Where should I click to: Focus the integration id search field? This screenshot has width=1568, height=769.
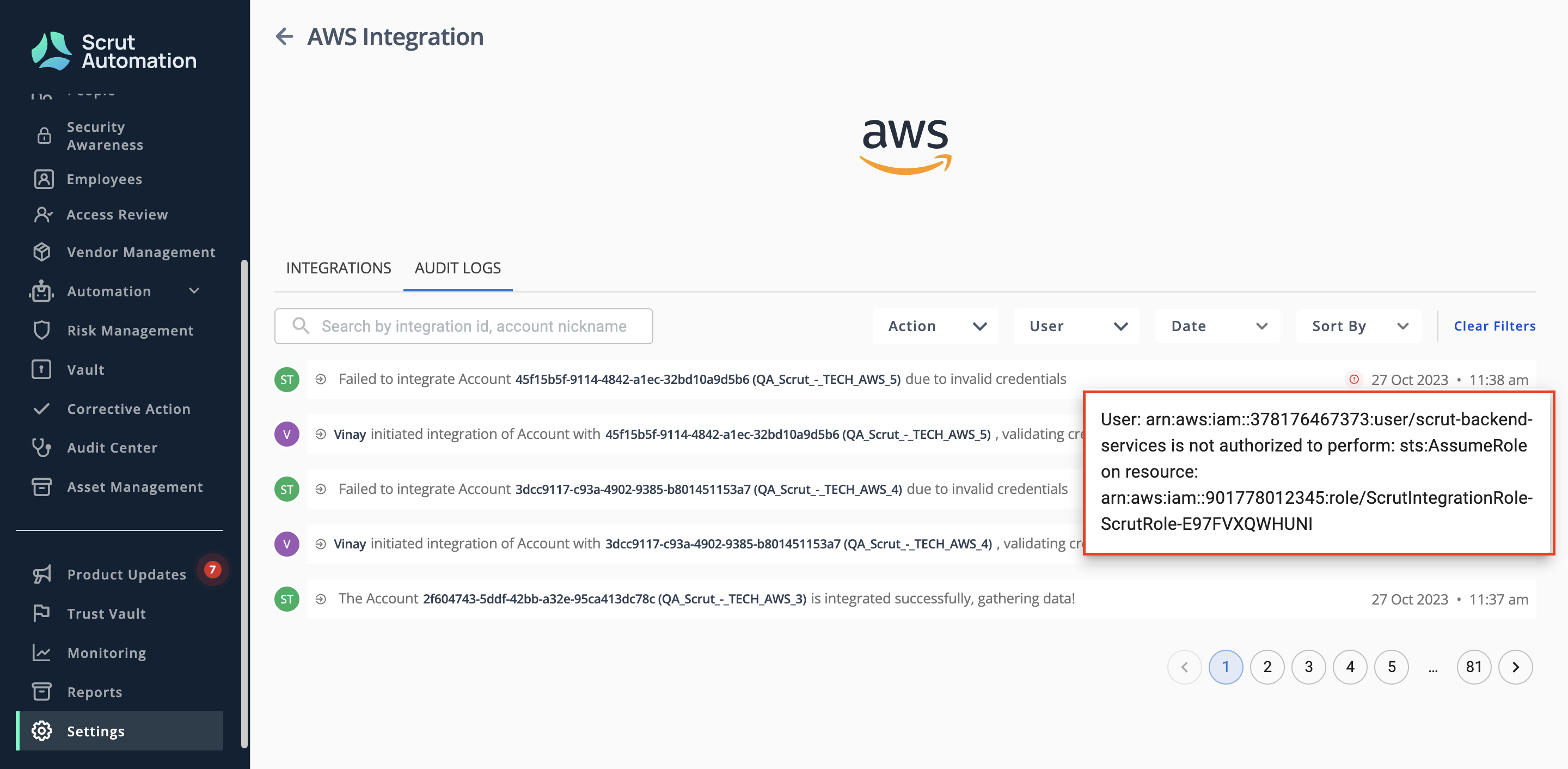pyautogui.click(x=463, y=326)
